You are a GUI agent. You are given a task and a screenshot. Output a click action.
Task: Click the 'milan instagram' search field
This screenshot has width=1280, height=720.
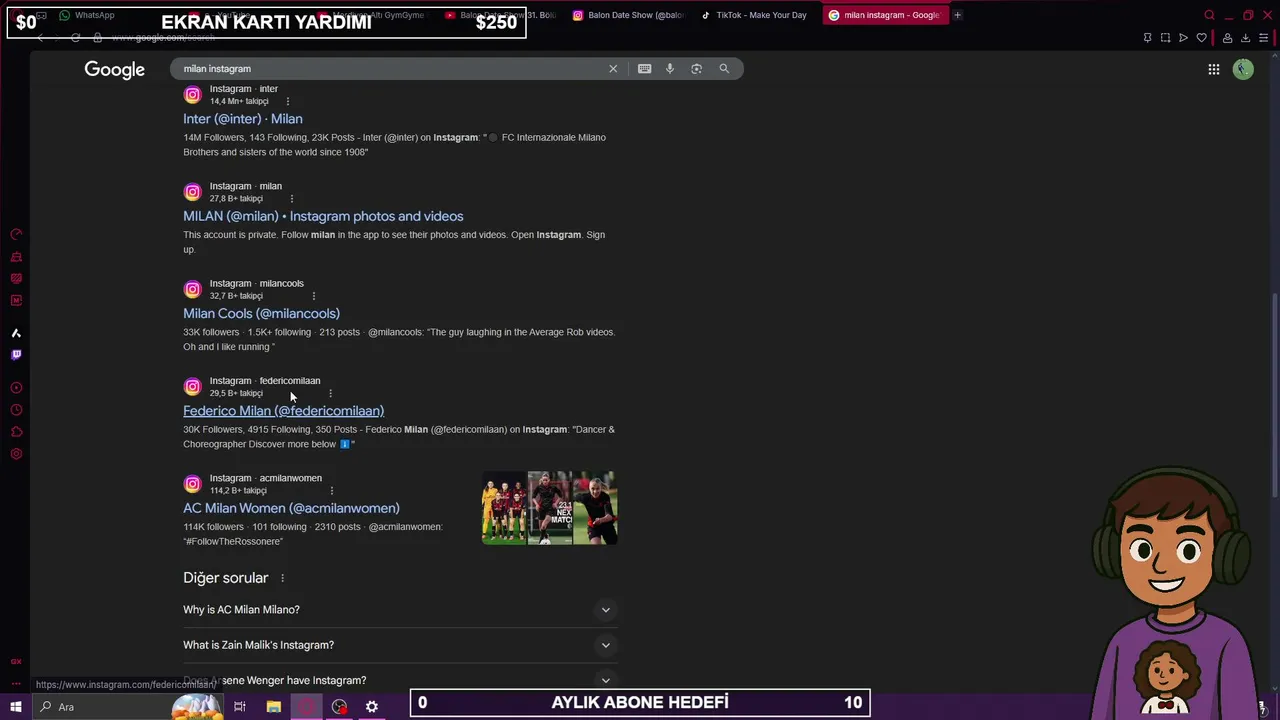[x=390, y=69]
